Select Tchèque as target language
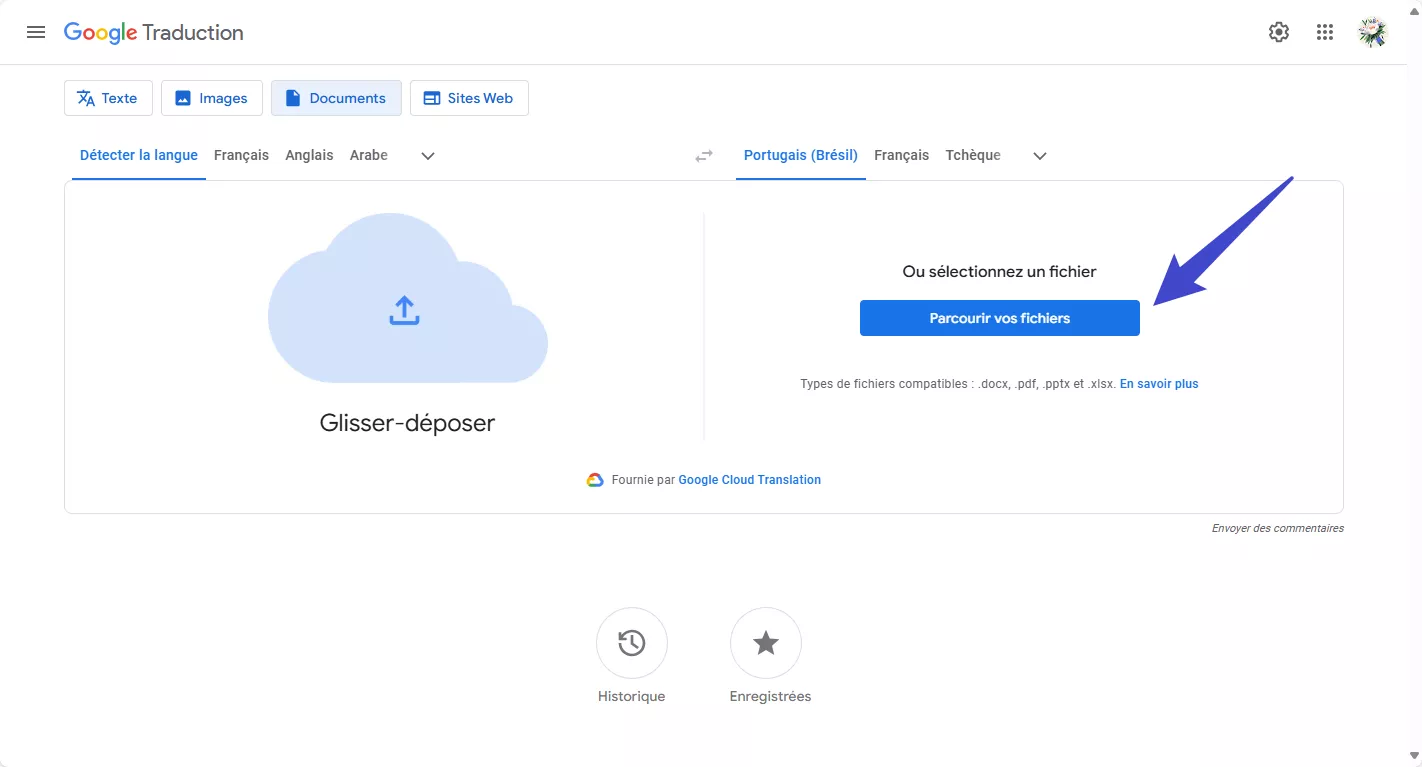 point(972,155)
